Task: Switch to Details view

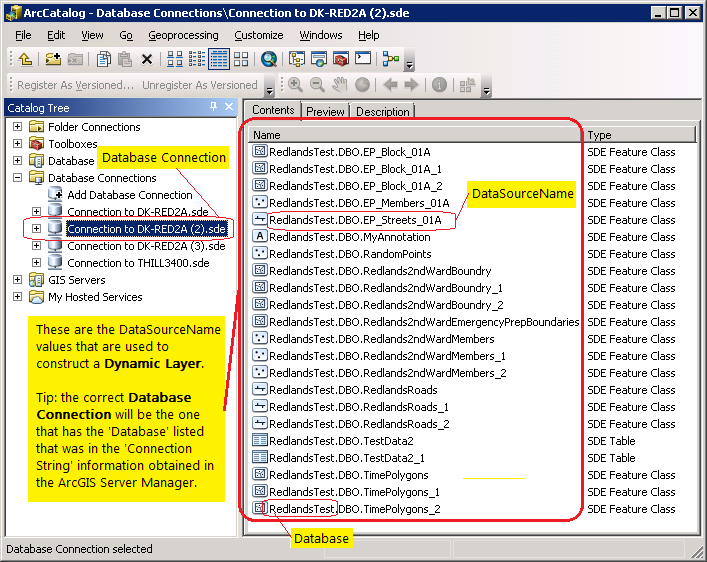Action: (x=219, y=59)
